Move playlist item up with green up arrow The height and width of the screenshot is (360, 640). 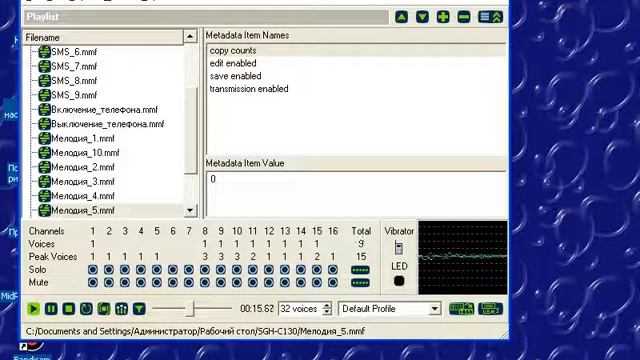pos(402,17)
